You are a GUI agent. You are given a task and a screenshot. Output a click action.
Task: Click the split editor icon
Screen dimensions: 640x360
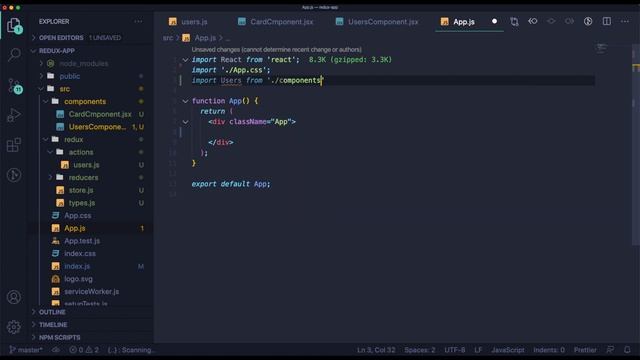(607, 21)
